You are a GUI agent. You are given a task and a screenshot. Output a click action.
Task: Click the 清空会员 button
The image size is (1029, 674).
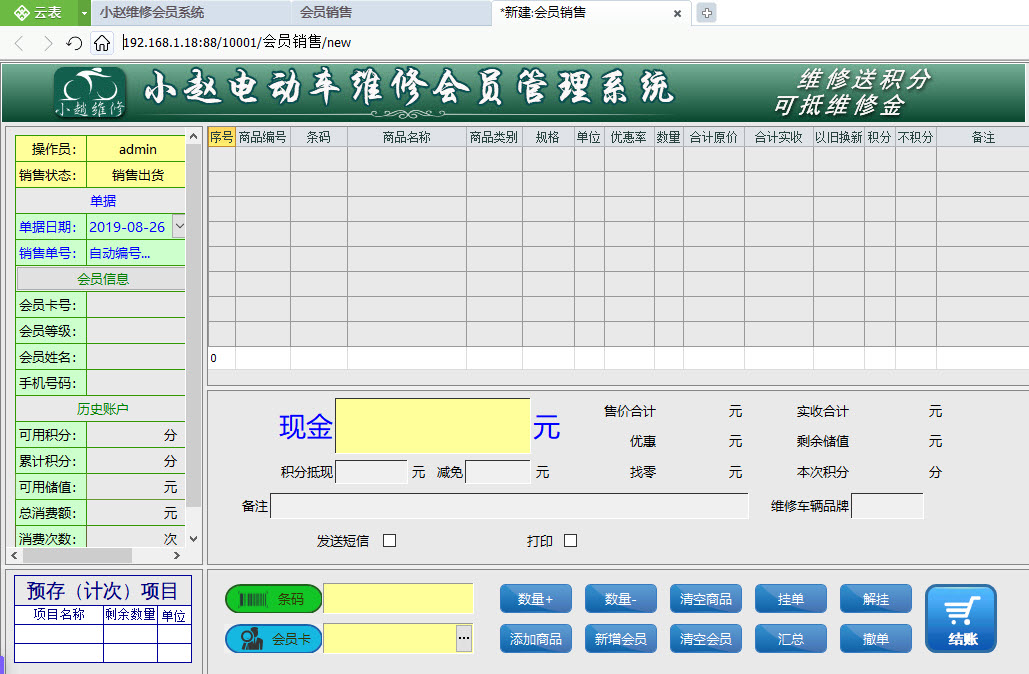(x=705, y=639)
